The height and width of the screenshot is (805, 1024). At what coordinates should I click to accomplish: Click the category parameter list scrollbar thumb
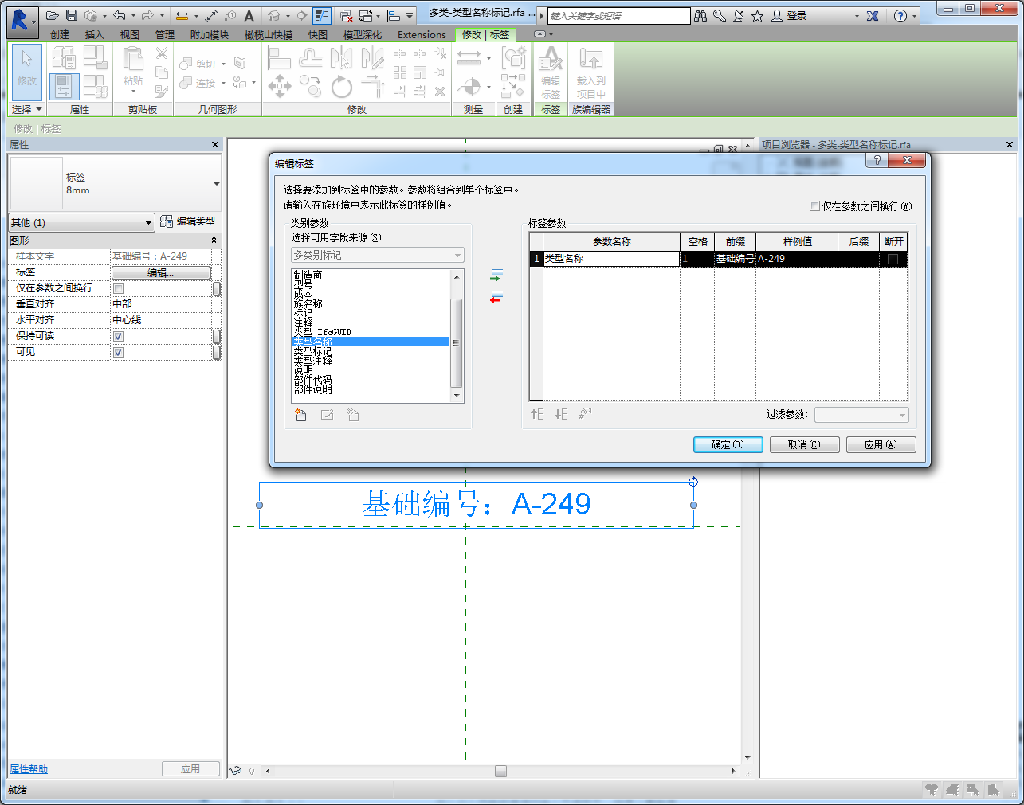click(x=456, y=342)
